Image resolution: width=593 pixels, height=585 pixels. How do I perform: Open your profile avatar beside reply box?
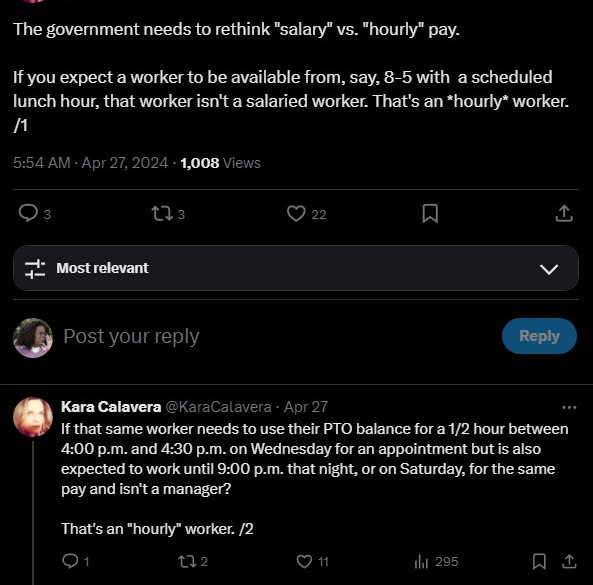tap(33, 338)
